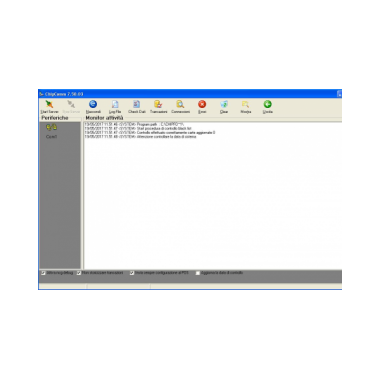Click the first log line in Monitor attività

pos(134,124)
